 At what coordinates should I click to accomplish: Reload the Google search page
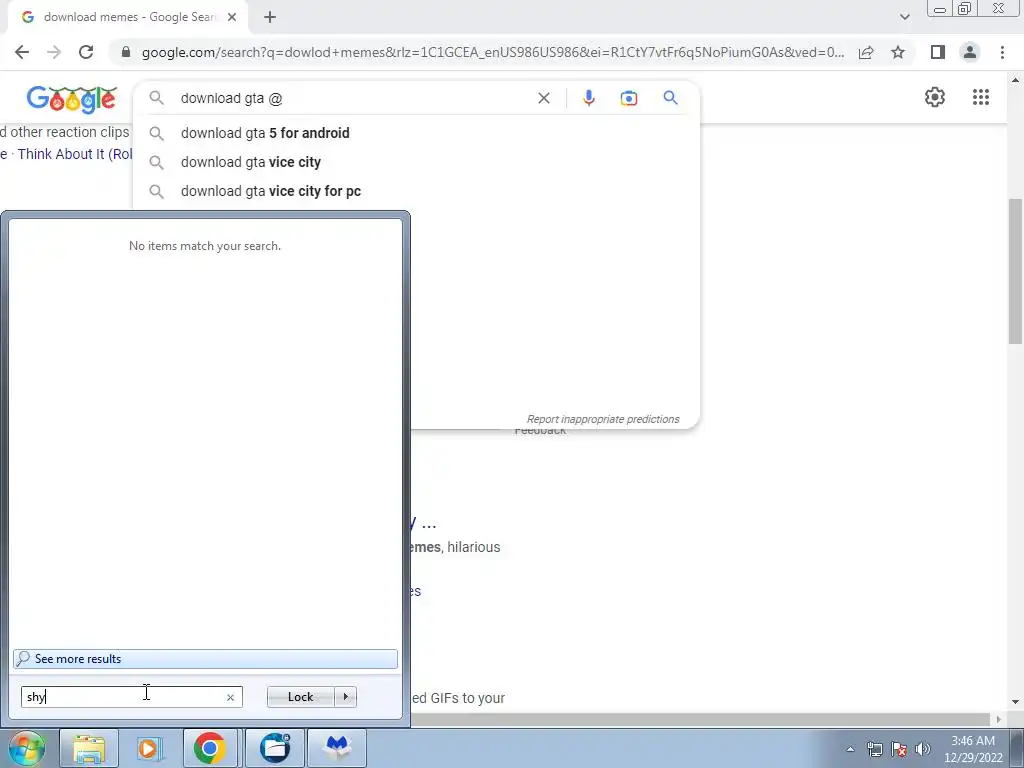tap(86, 52)
